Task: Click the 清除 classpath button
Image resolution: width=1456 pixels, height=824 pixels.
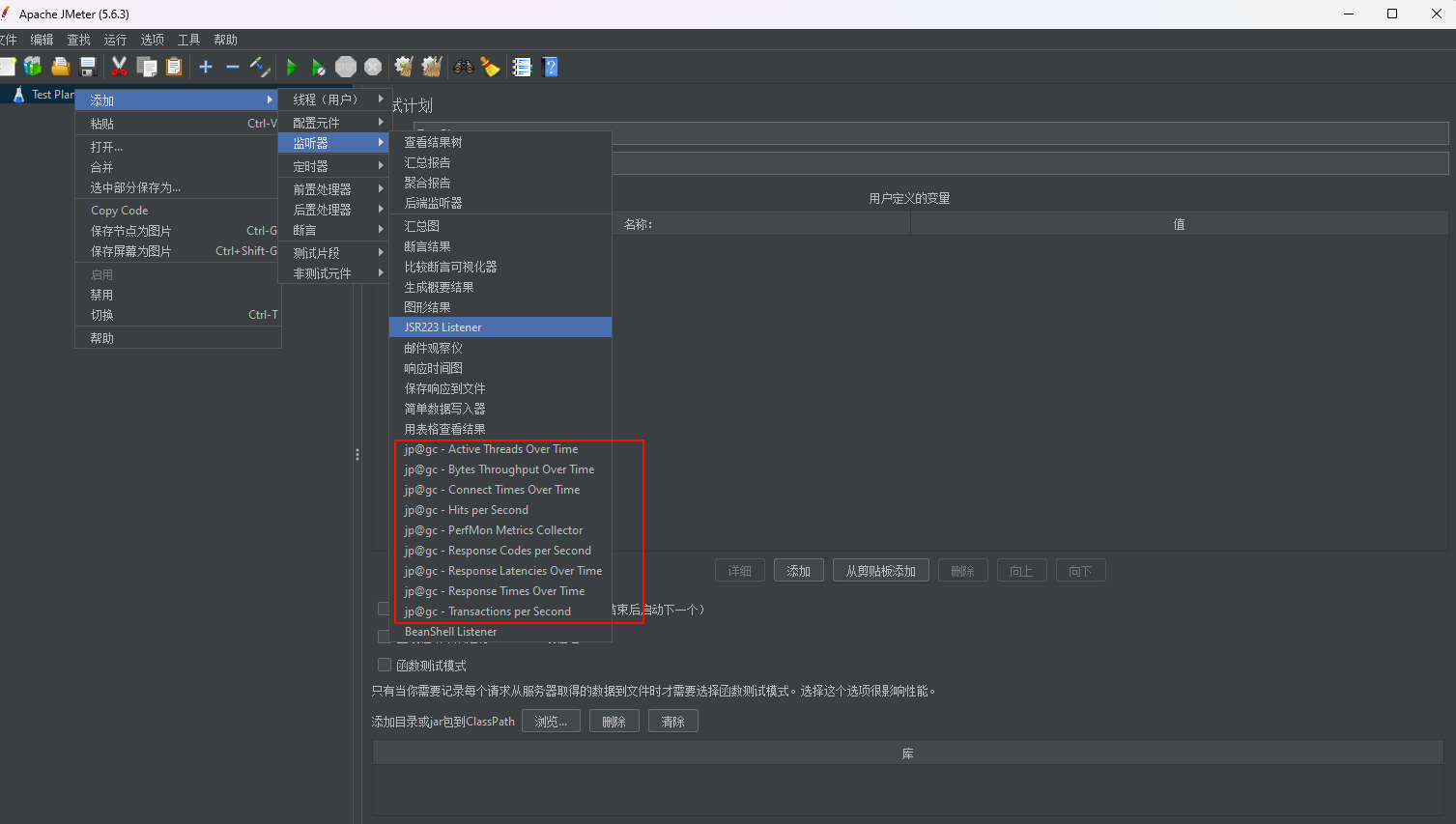Action: (673, 722)
